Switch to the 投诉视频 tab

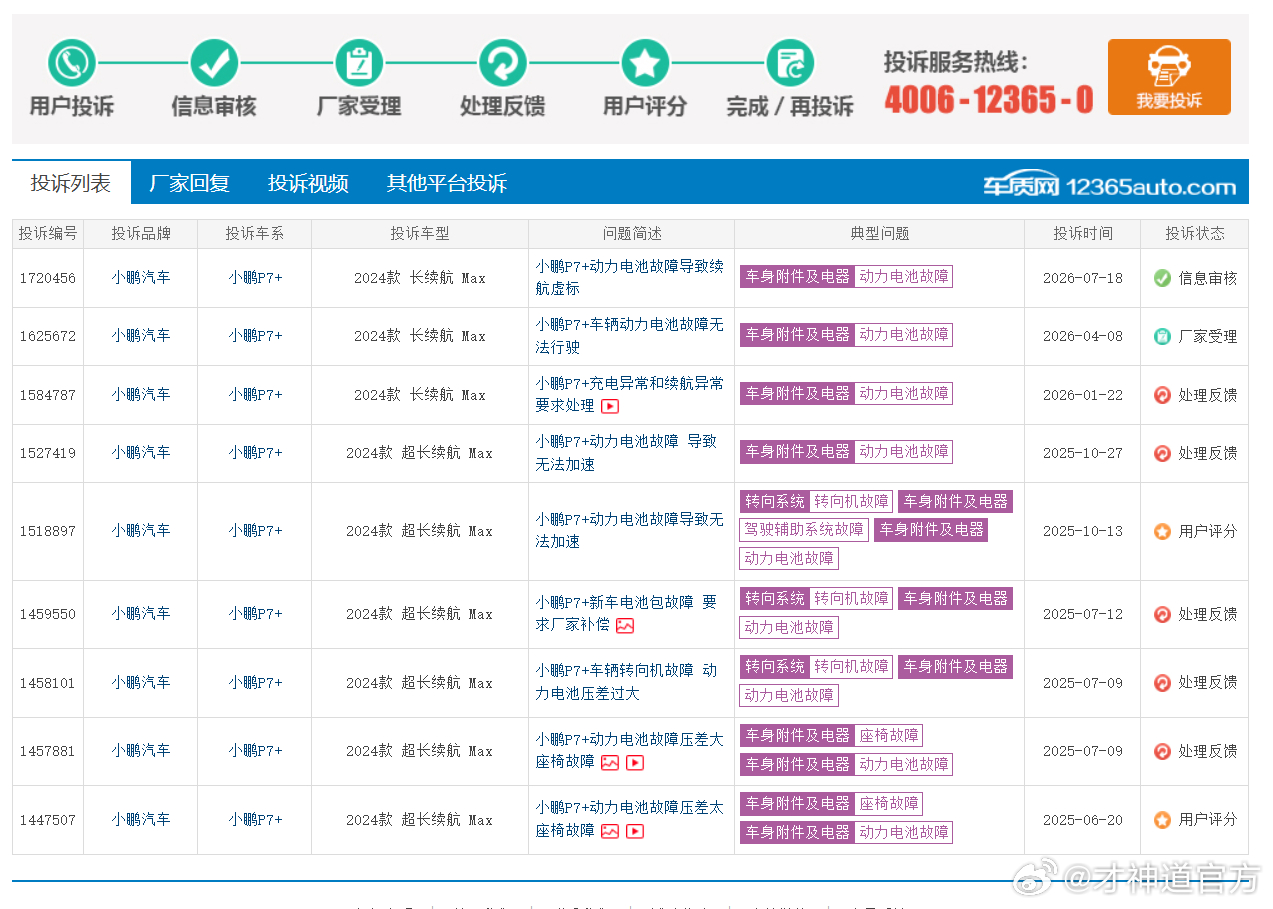pos(308,183)
